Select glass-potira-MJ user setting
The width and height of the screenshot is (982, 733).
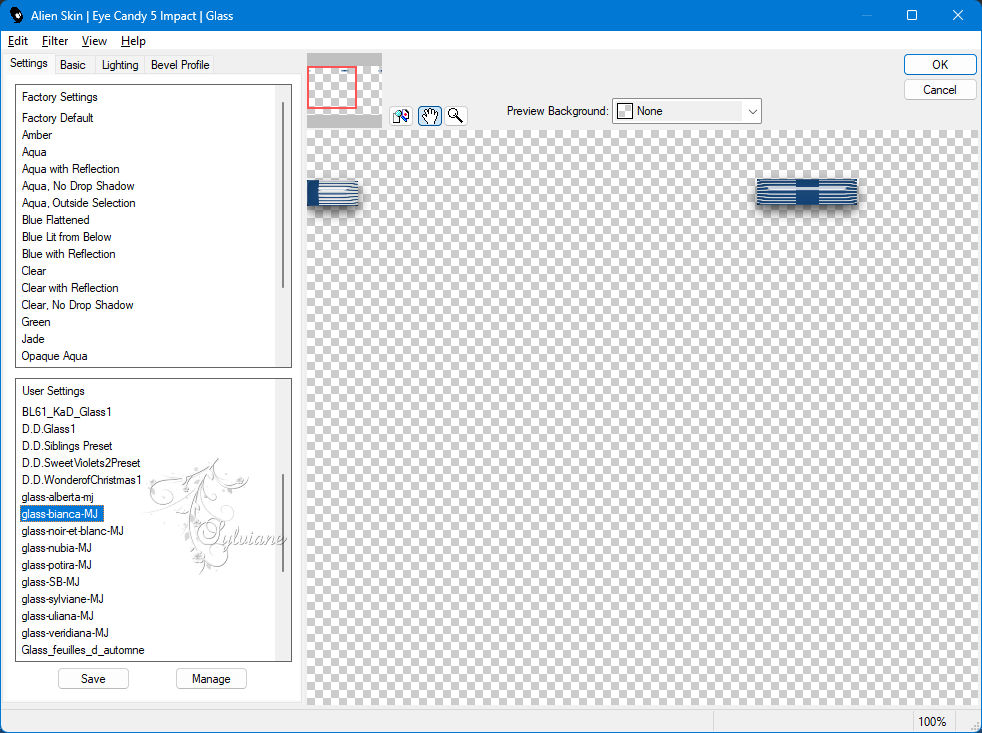(56, 564)
